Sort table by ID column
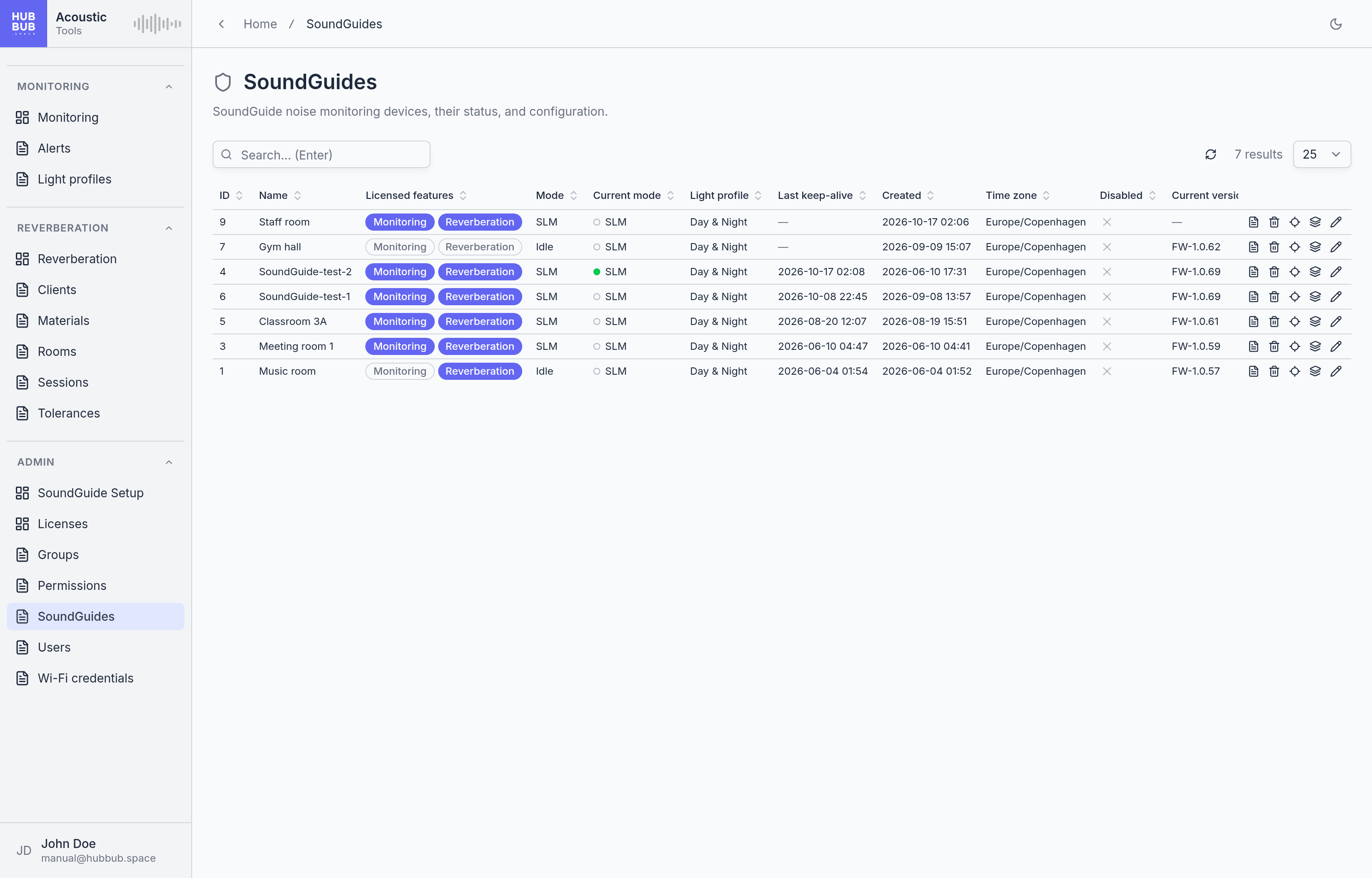1372x878 pixels. click(231, 195)
